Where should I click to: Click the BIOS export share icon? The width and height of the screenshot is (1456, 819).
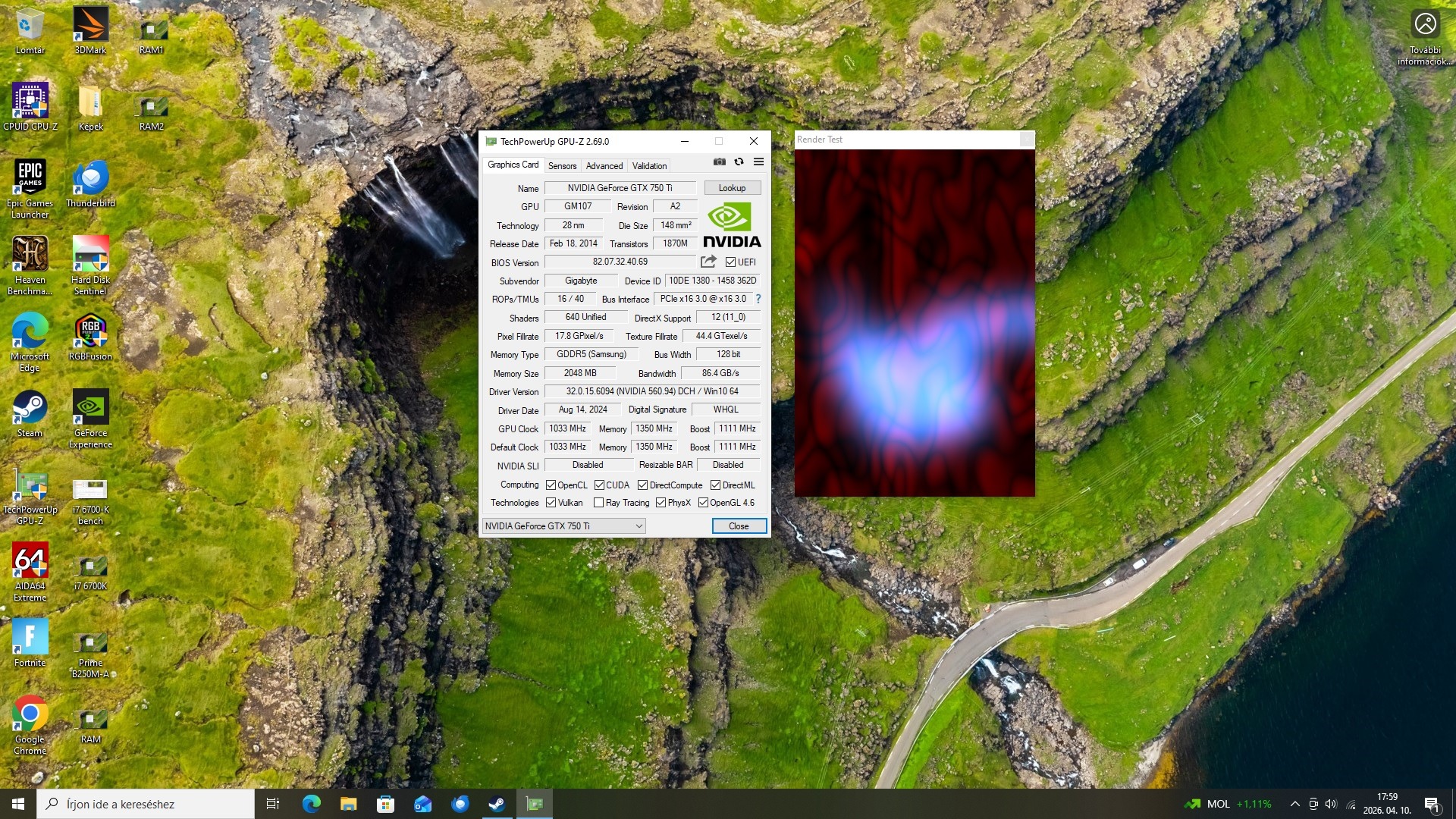point(708,262)
